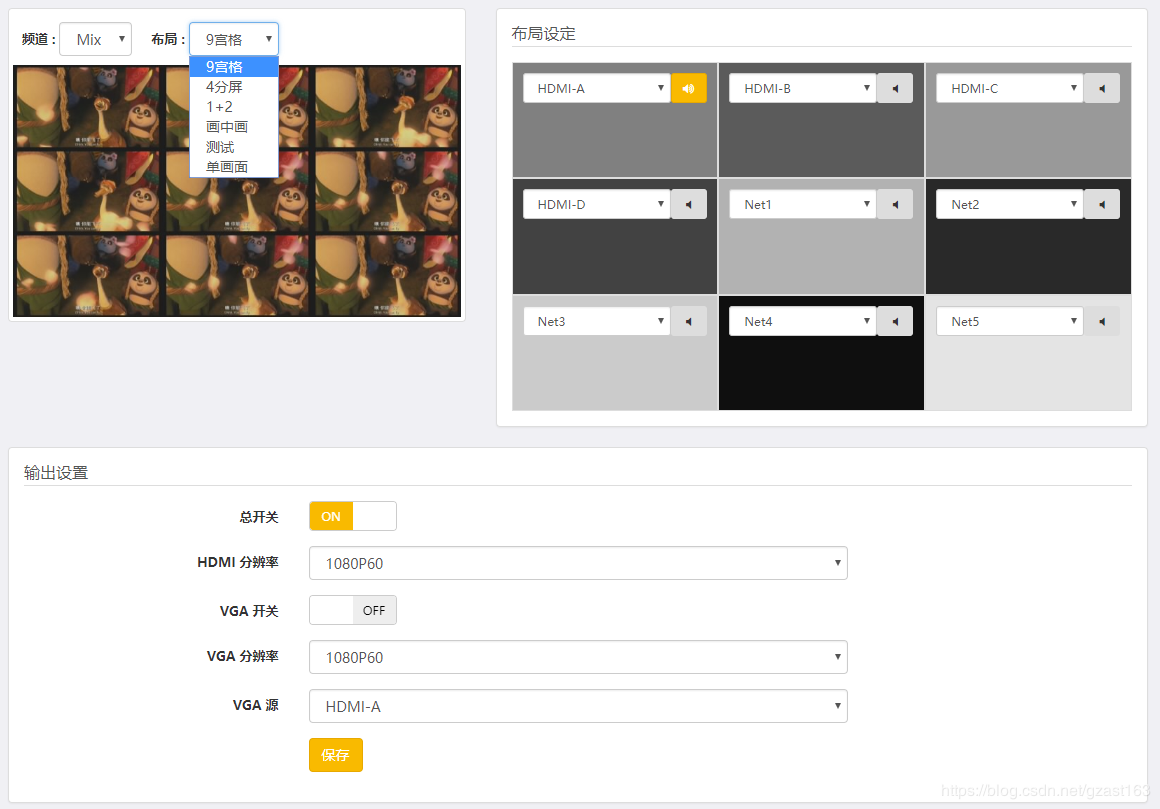Enable audio for the Net2 cell
Viewport: 1160px width, 809px height.
click(1102, 204)
